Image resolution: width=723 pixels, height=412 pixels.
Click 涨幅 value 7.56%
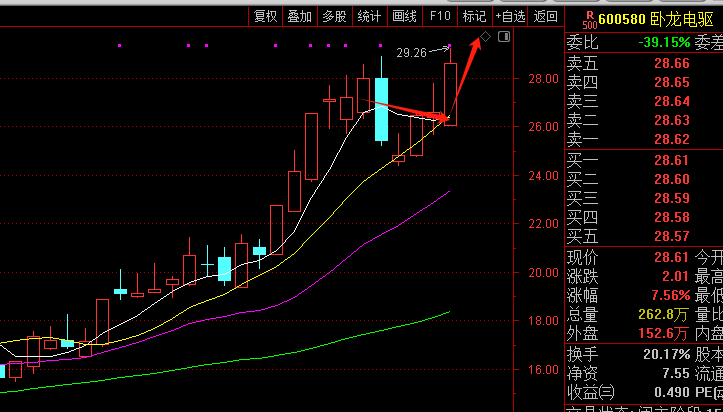(670, 295)
